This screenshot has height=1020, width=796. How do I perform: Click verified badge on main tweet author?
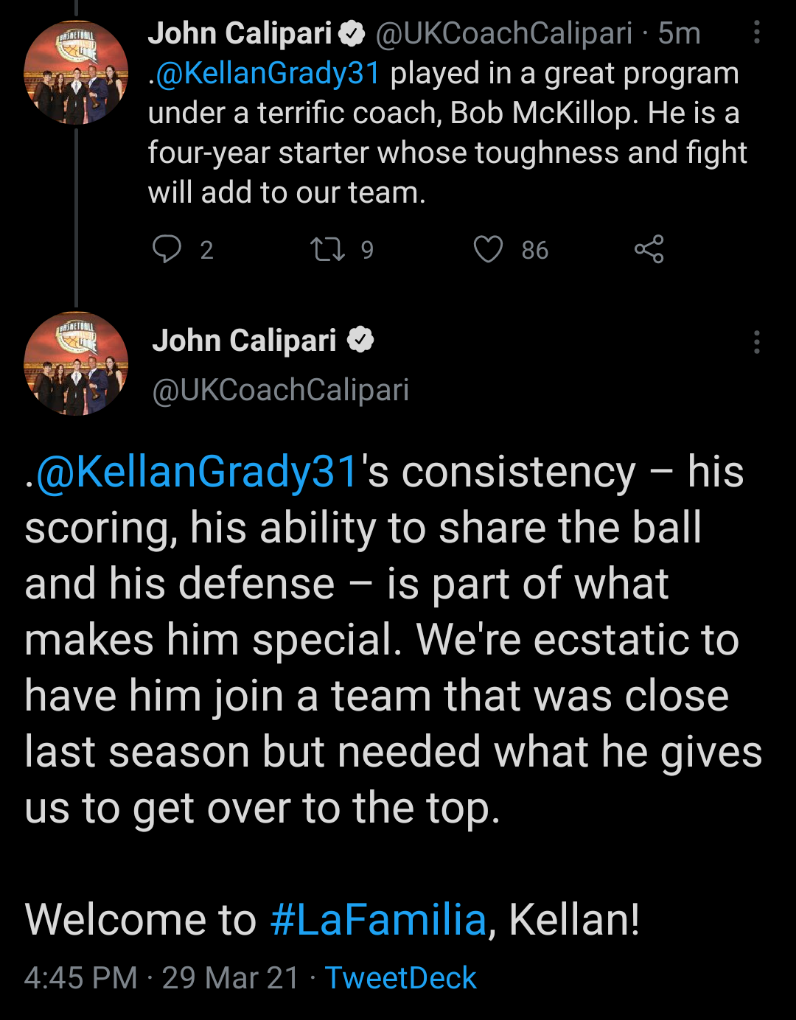coord(360,341)
